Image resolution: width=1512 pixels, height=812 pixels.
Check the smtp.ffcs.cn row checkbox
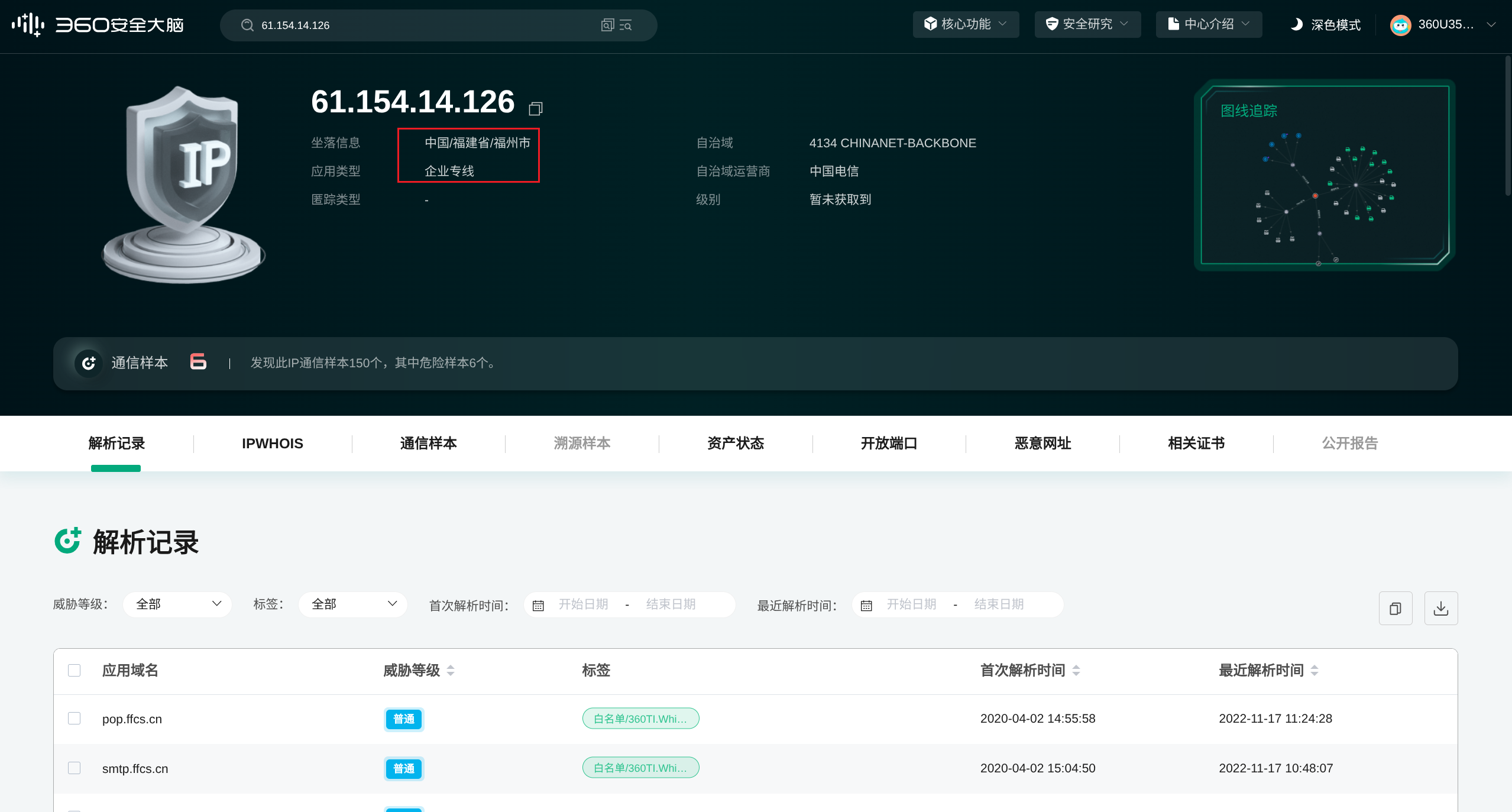[x=74, y=768]
